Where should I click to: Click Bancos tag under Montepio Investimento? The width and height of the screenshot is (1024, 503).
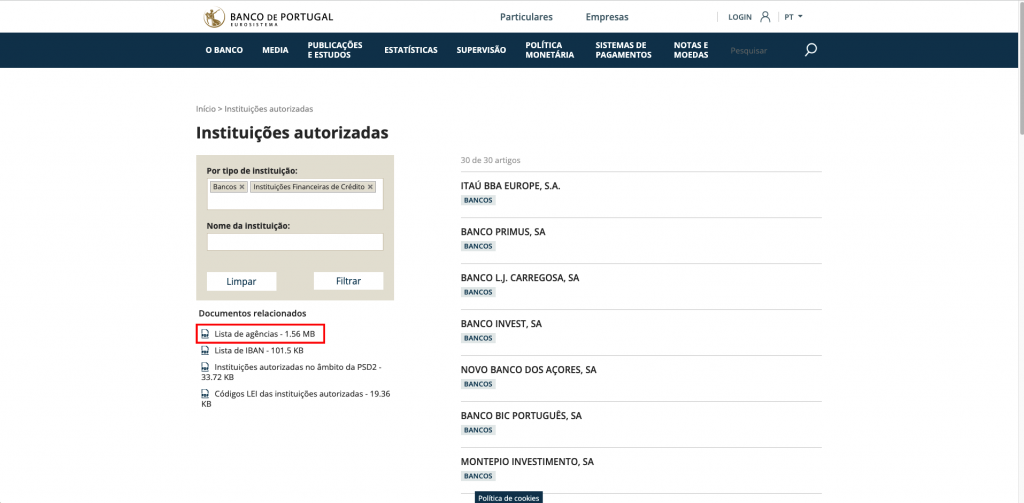pyautogui.click(x=478, y=476)
